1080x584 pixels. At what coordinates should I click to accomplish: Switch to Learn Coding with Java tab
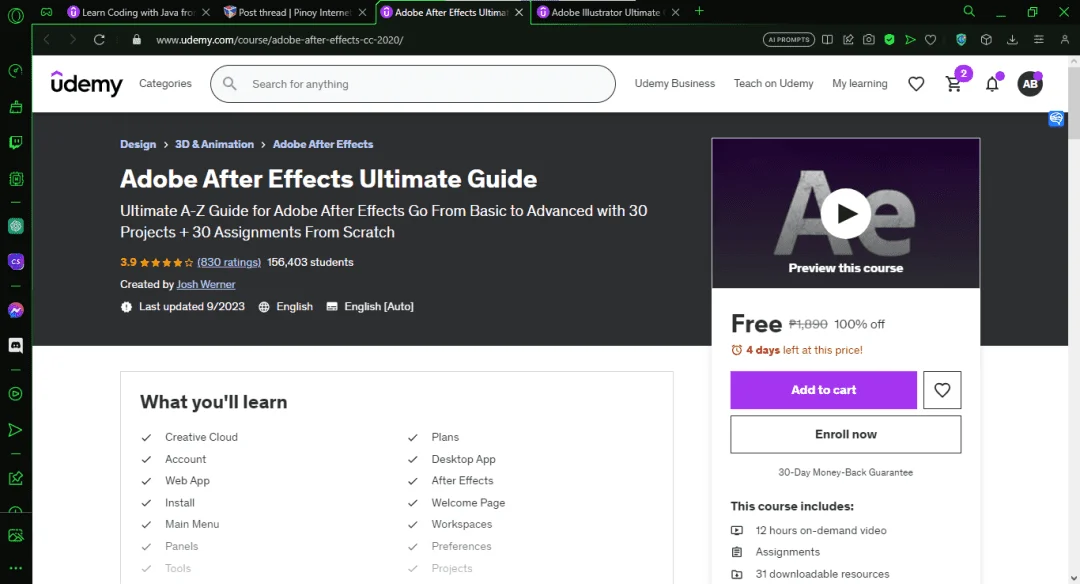(138, 12)
